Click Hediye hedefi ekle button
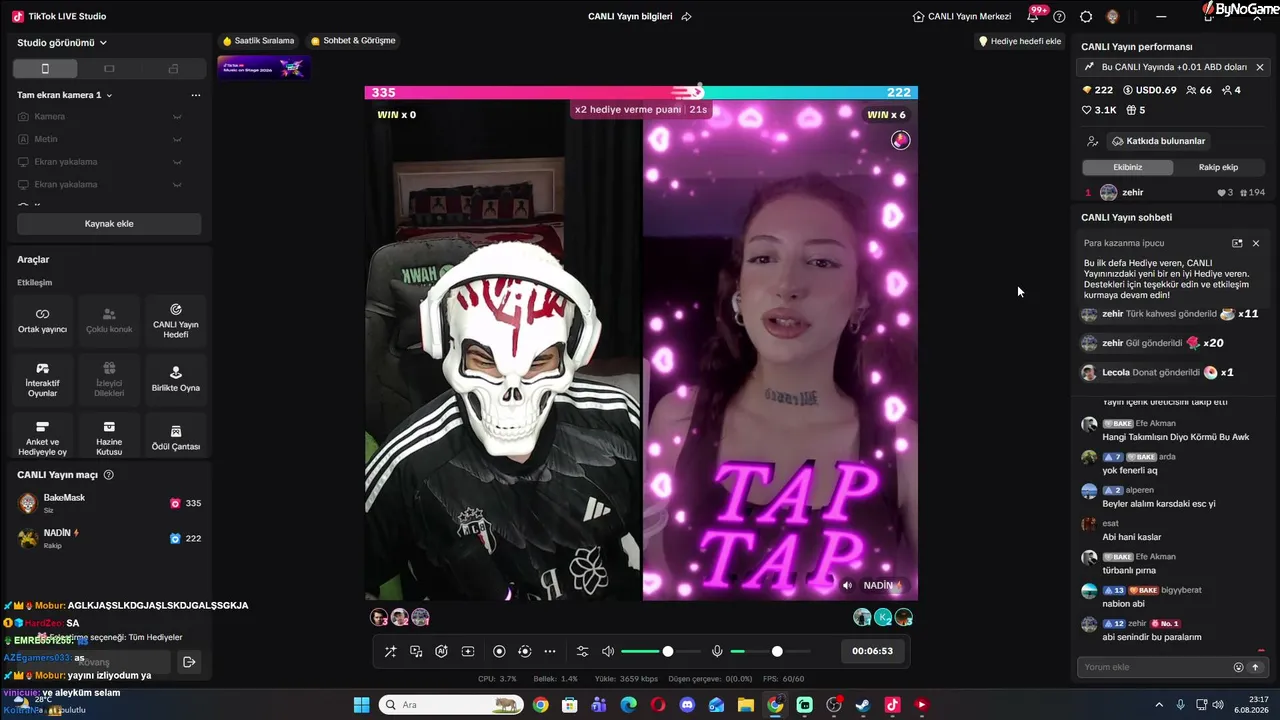 click(x=1020, y=41)
